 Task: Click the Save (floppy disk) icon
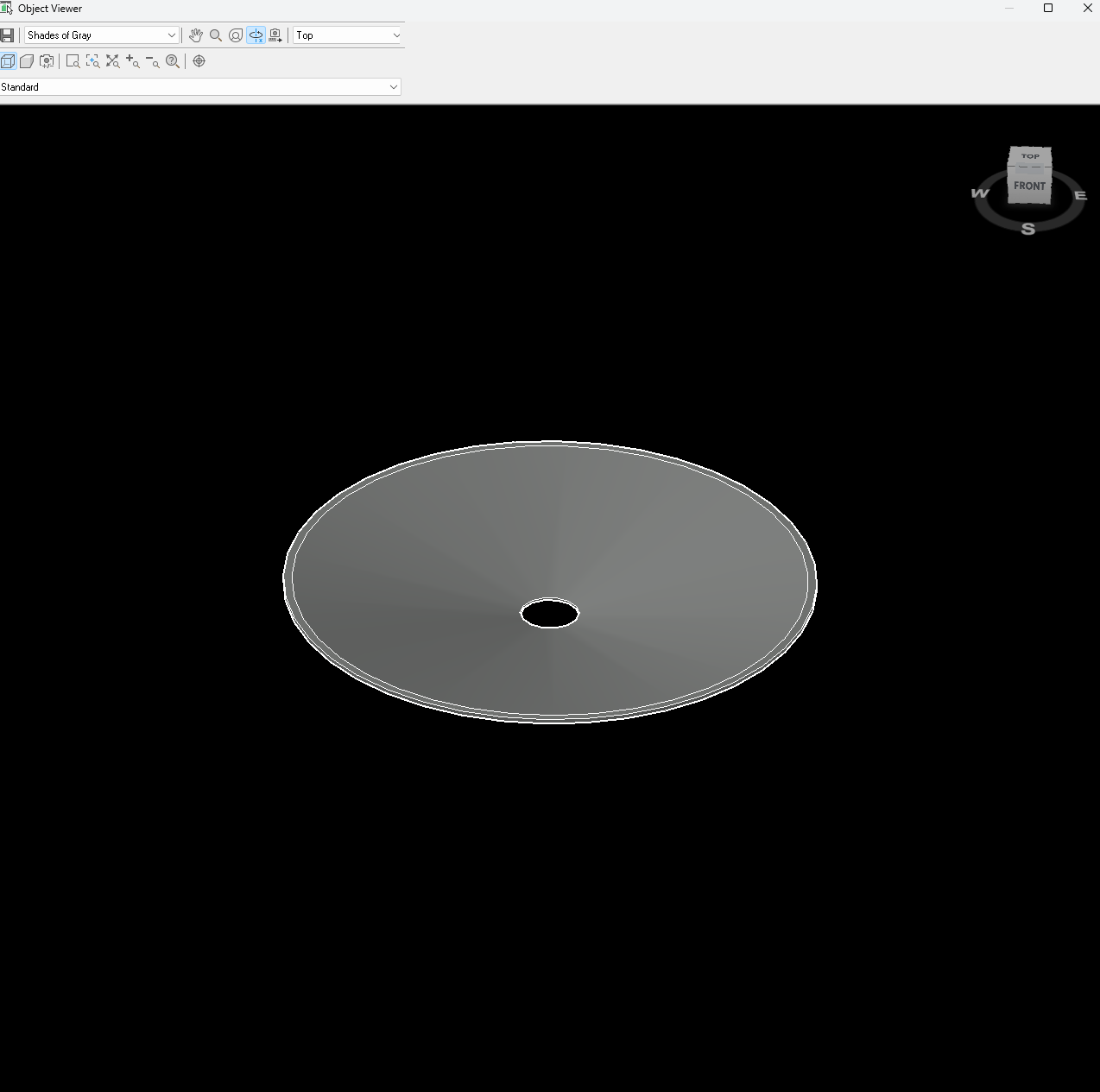point(7,35)
